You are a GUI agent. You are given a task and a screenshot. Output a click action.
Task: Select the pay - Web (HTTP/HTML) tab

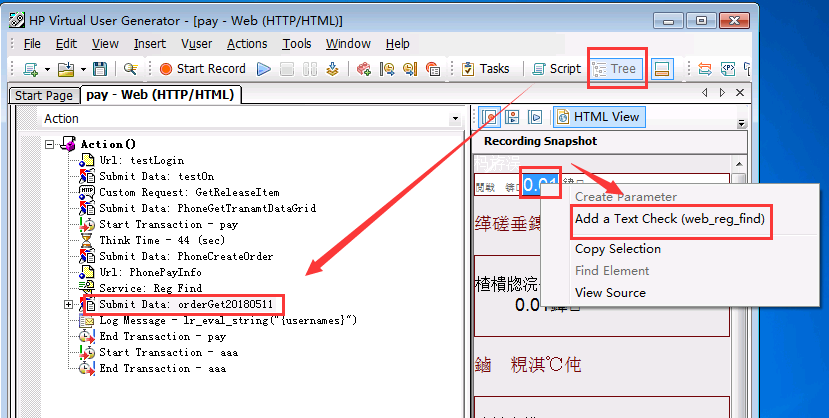(160, 95)
